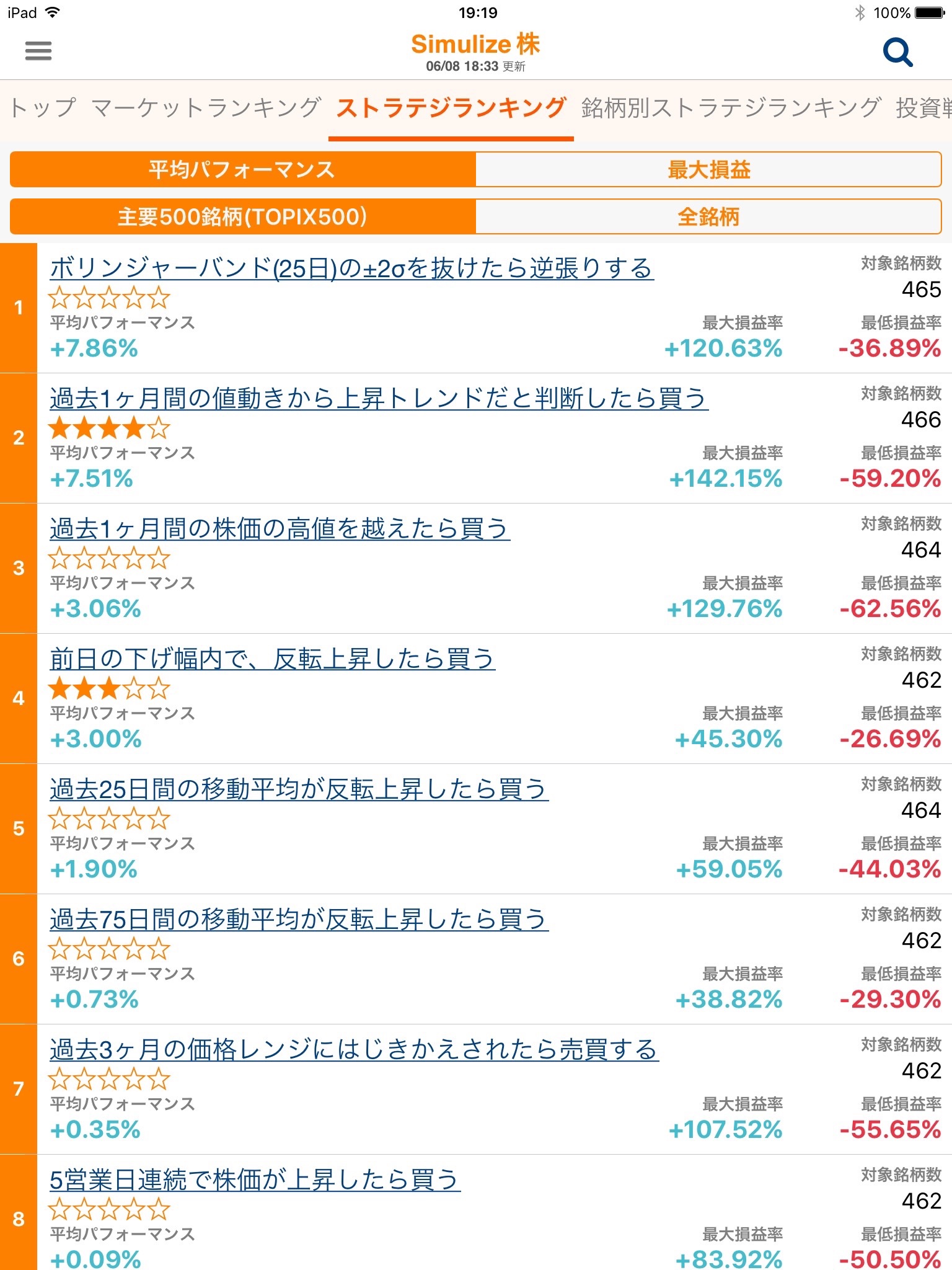Tap the star rating of Bollinger Band strategy
The image size is (952, 1270).
point(109,298)
